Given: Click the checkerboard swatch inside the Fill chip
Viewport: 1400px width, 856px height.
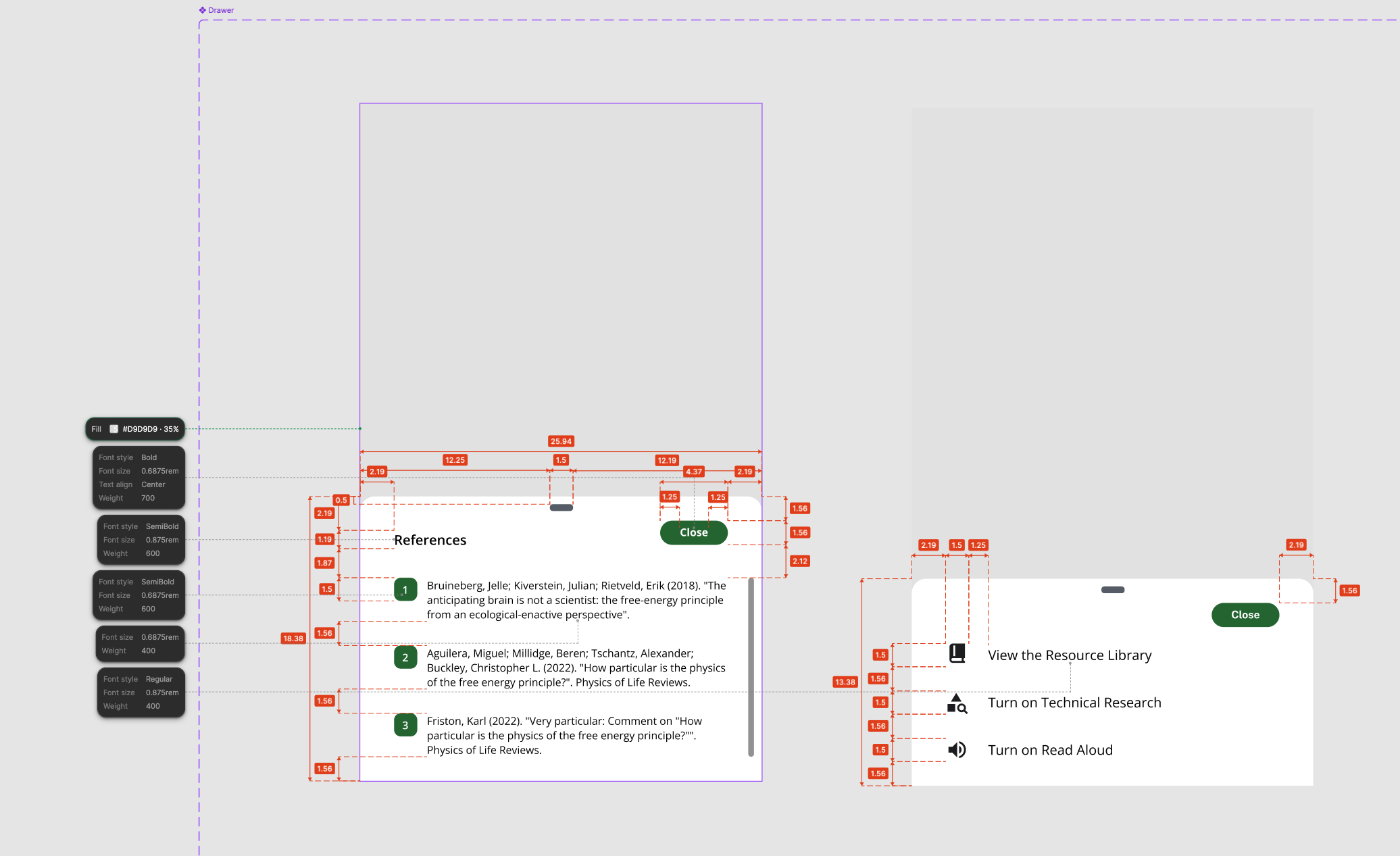Looking at the screenshot, I should point(114,428).
